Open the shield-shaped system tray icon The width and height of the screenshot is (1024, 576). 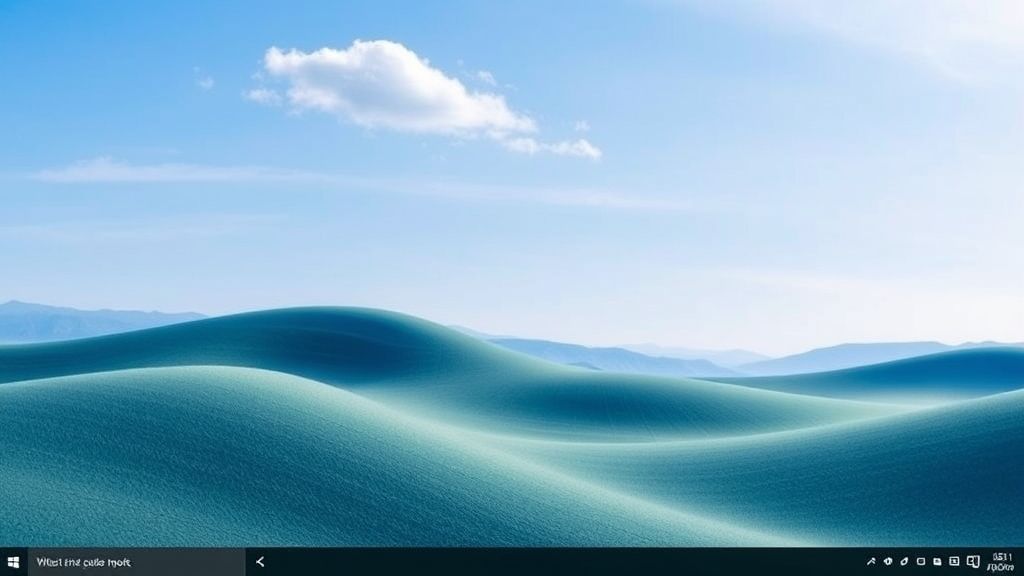pyautogui.click(x=888, y=561)
